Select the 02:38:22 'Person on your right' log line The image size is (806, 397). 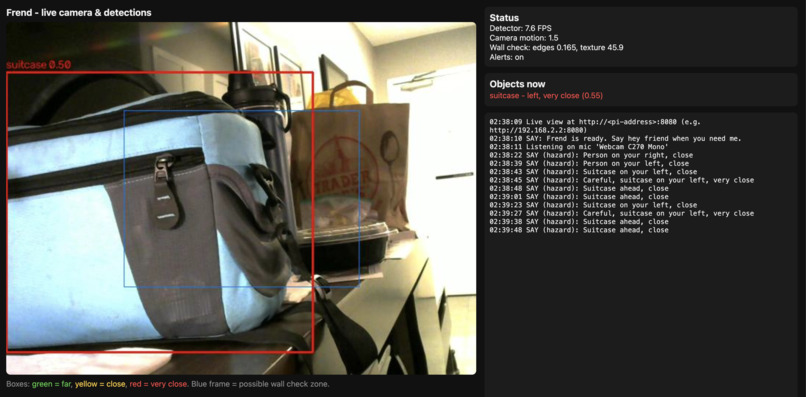coord(591,155)
